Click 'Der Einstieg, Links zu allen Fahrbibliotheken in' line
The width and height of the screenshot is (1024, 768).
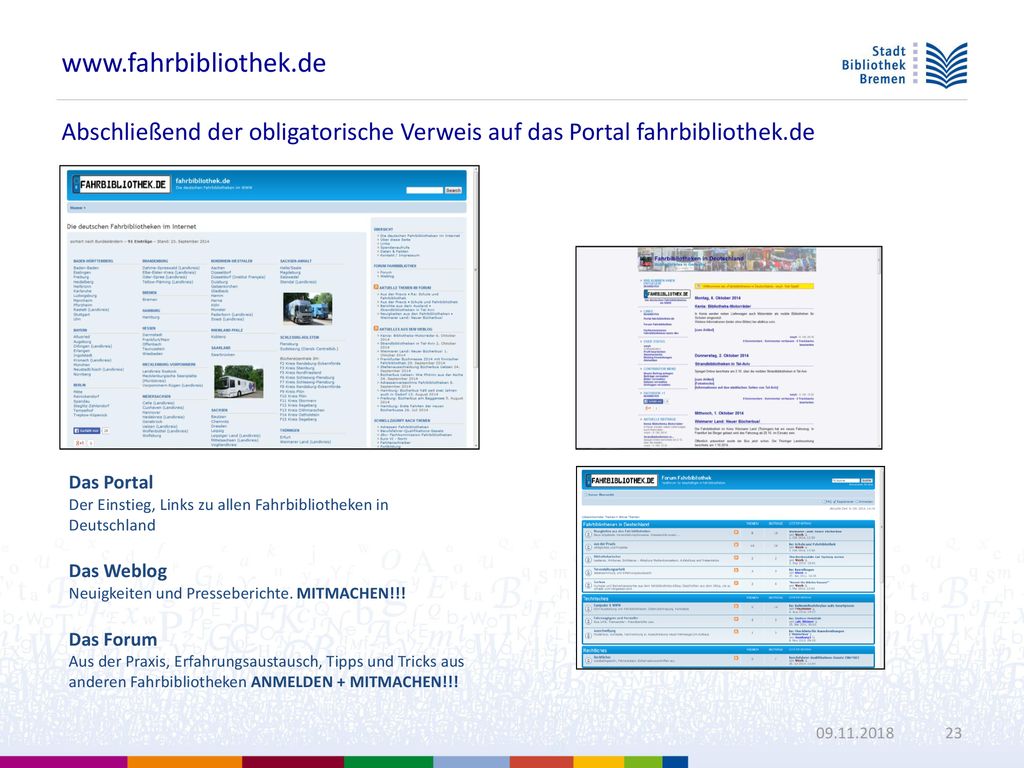point(229,505)
